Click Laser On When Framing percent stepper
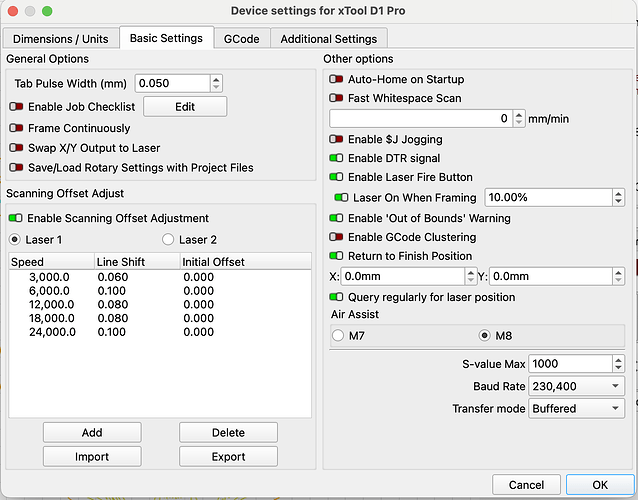Viewport: 638px width, 500px height. coord(618,197)
